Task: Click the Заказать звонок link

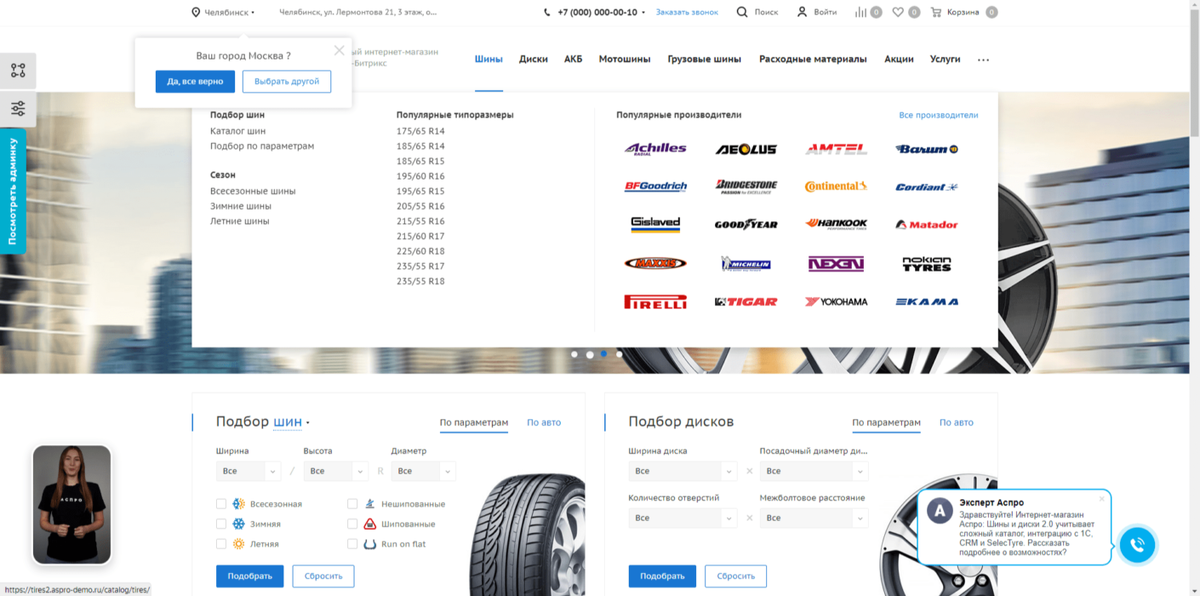Action: [x=687, y=13]
